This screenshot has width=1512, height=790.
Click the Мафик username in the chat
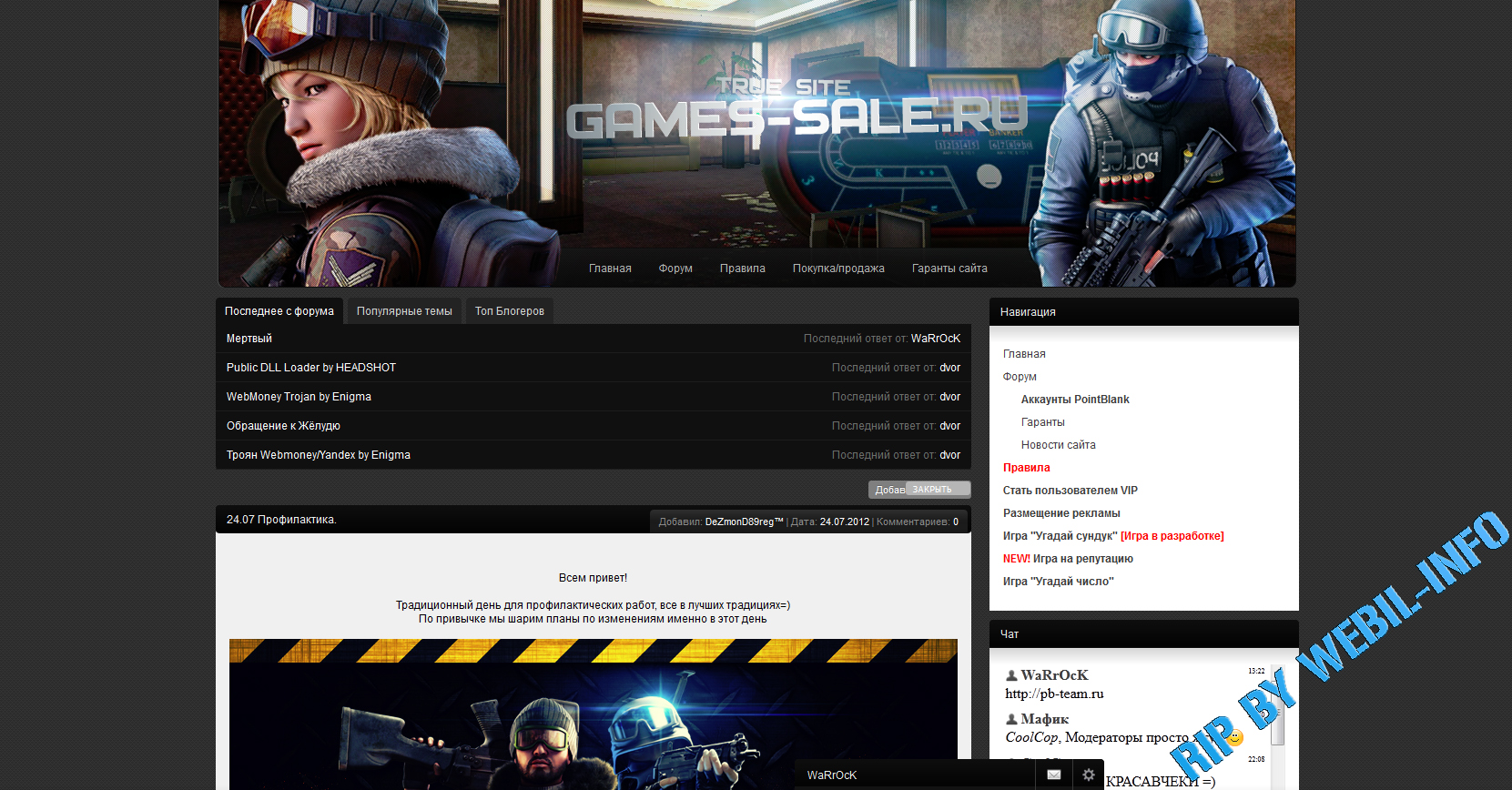(x=1045, y=719)
